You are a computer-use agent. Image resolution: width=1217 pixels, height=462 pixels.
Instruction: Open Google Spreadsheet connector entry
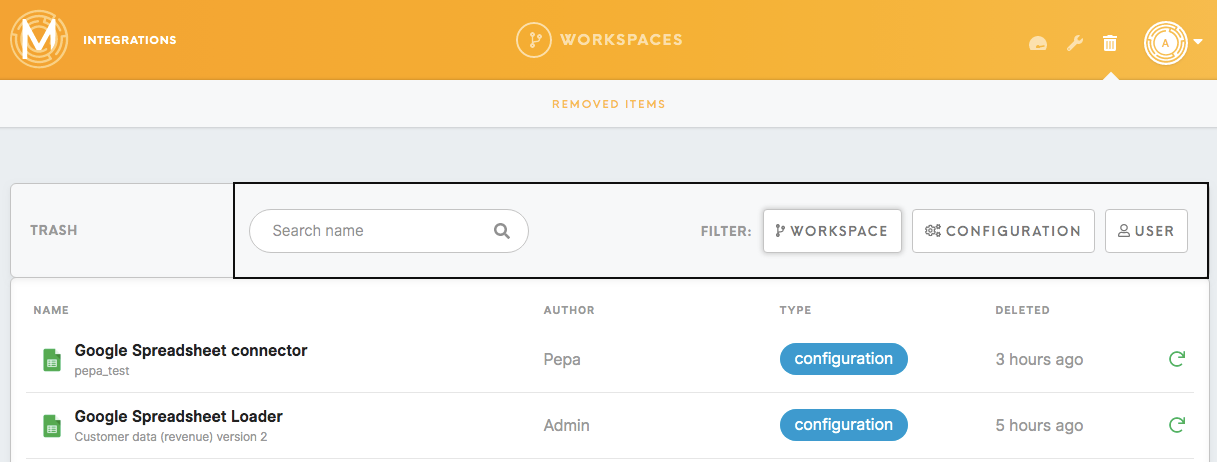pos(191,351)
